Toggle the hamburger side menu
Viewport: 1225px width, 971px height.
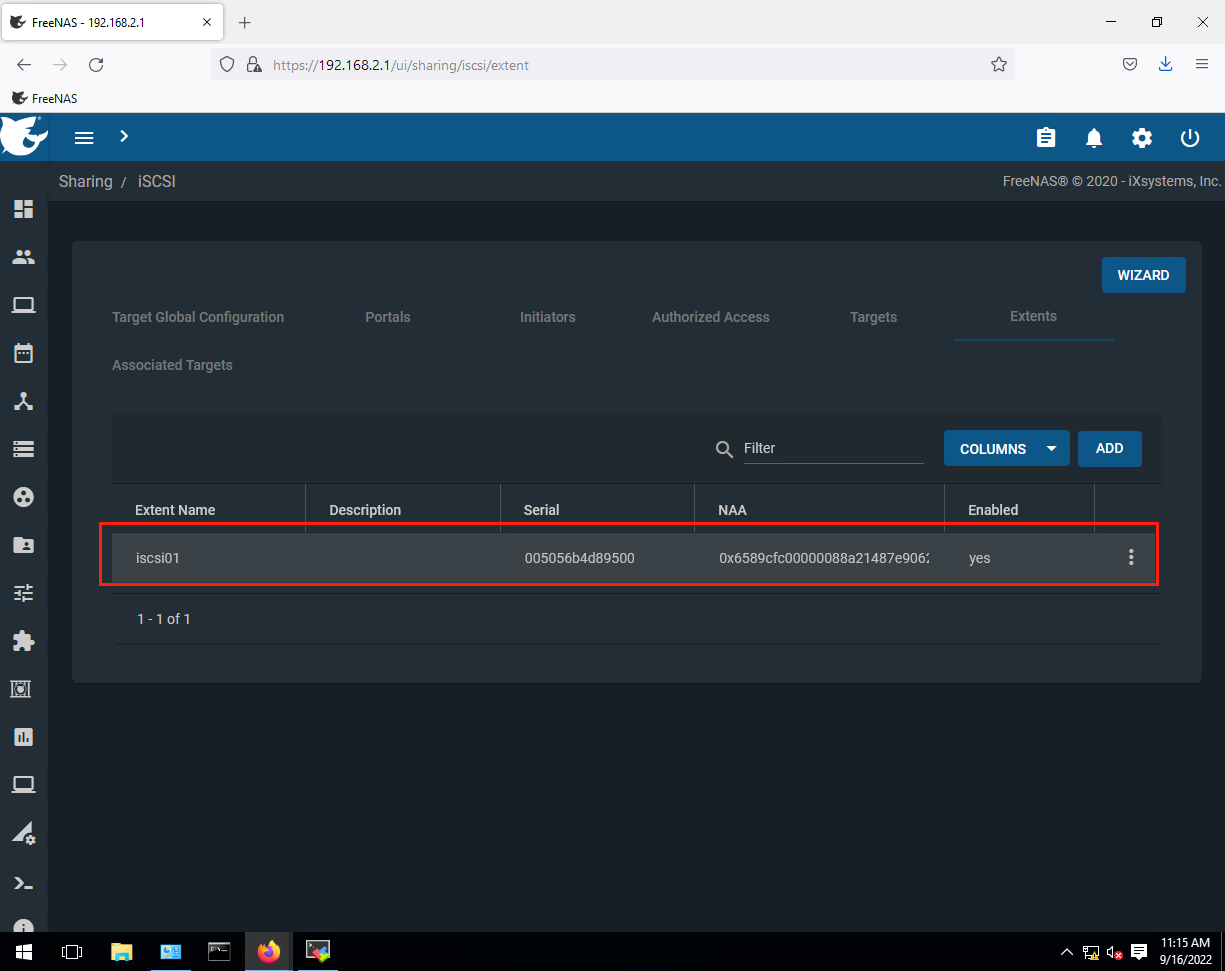84,138
